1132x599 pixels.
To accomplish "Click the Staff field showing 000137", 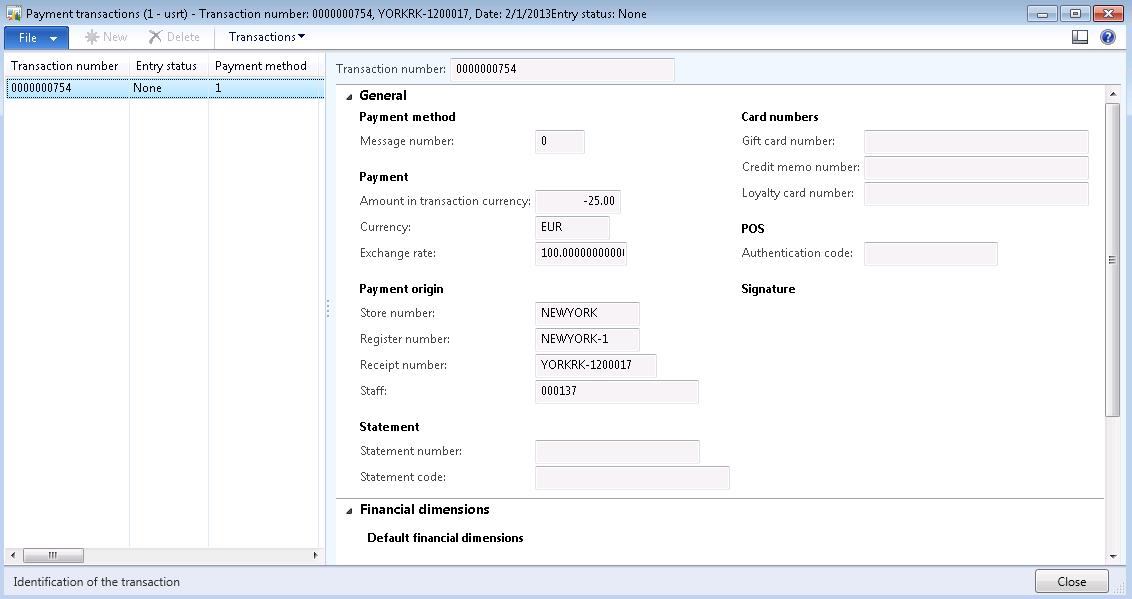I will pos(617,391).
